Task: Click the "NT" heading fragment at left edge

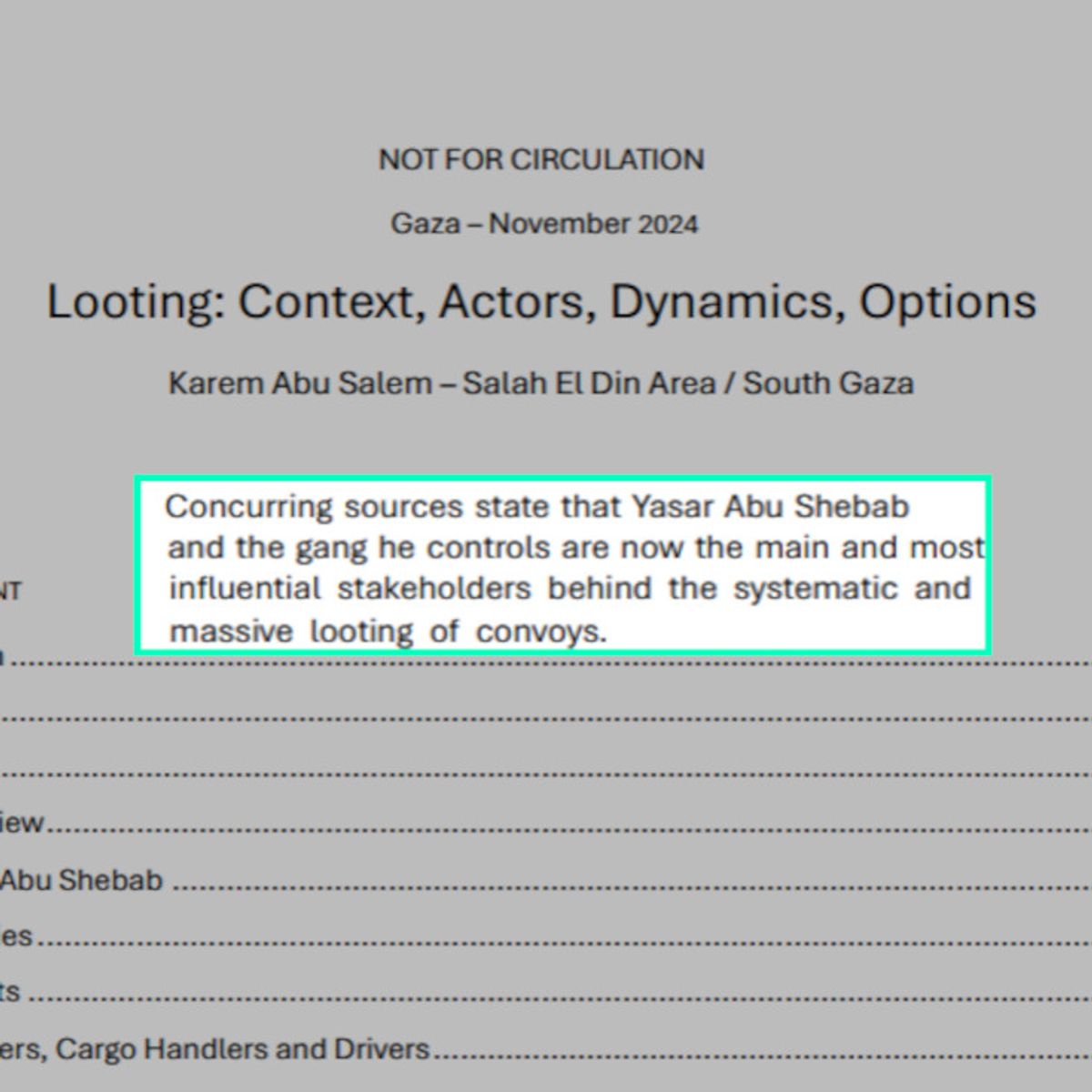Action: [x=10, y=592]
